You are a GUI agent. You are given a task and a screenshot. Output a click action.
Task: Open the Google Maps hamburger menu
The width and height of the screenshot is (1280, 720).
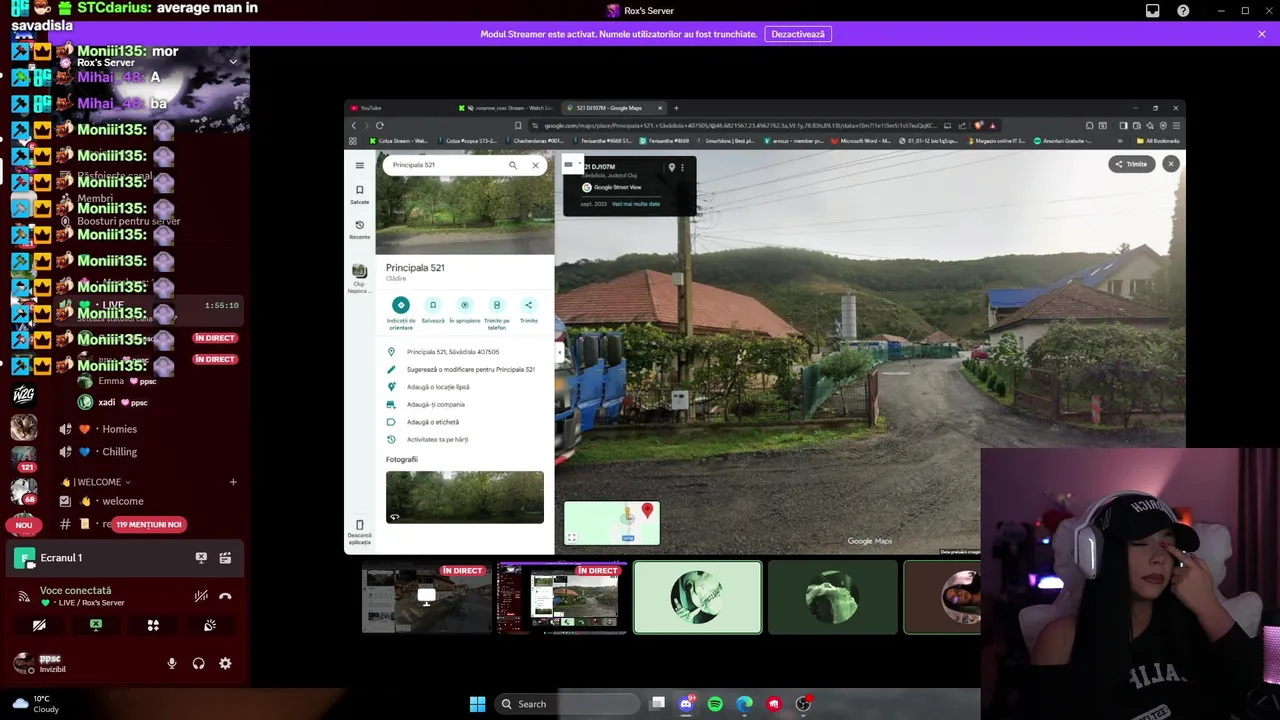pos(360,165)
